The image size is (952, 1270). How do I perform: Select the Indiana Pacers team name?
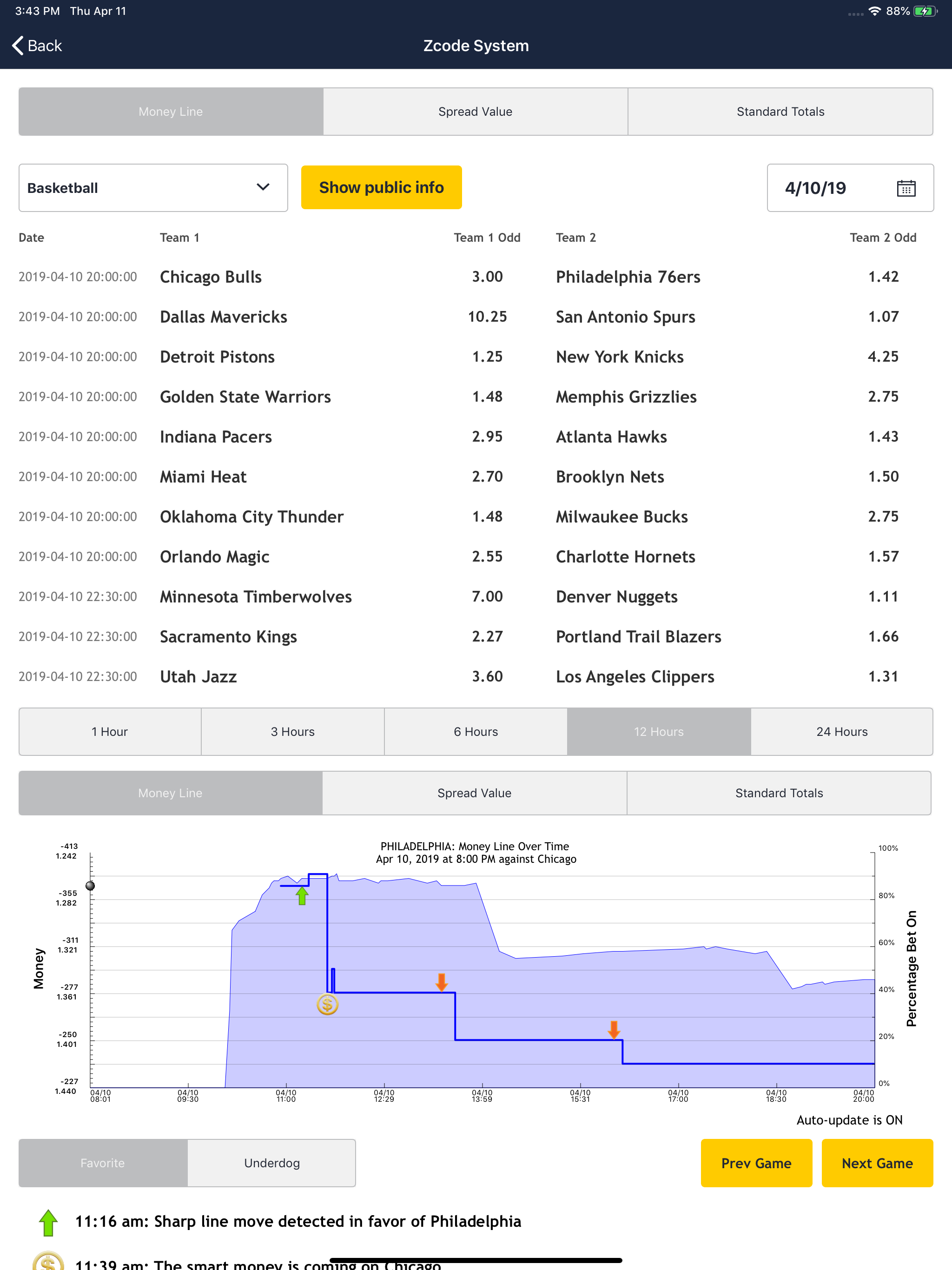pos(216,437)
